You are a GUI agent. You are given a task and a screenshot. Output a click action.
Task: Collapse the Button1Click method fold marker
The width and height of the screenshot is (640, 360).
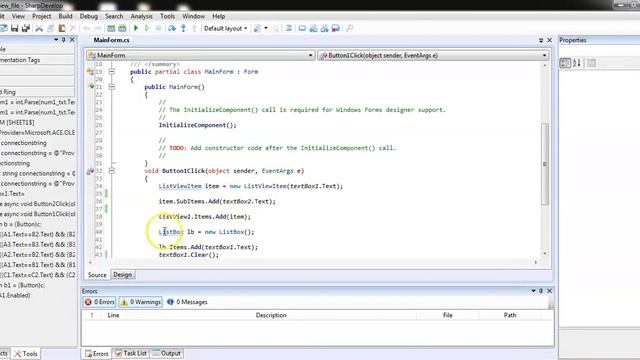tap(111, 171)
